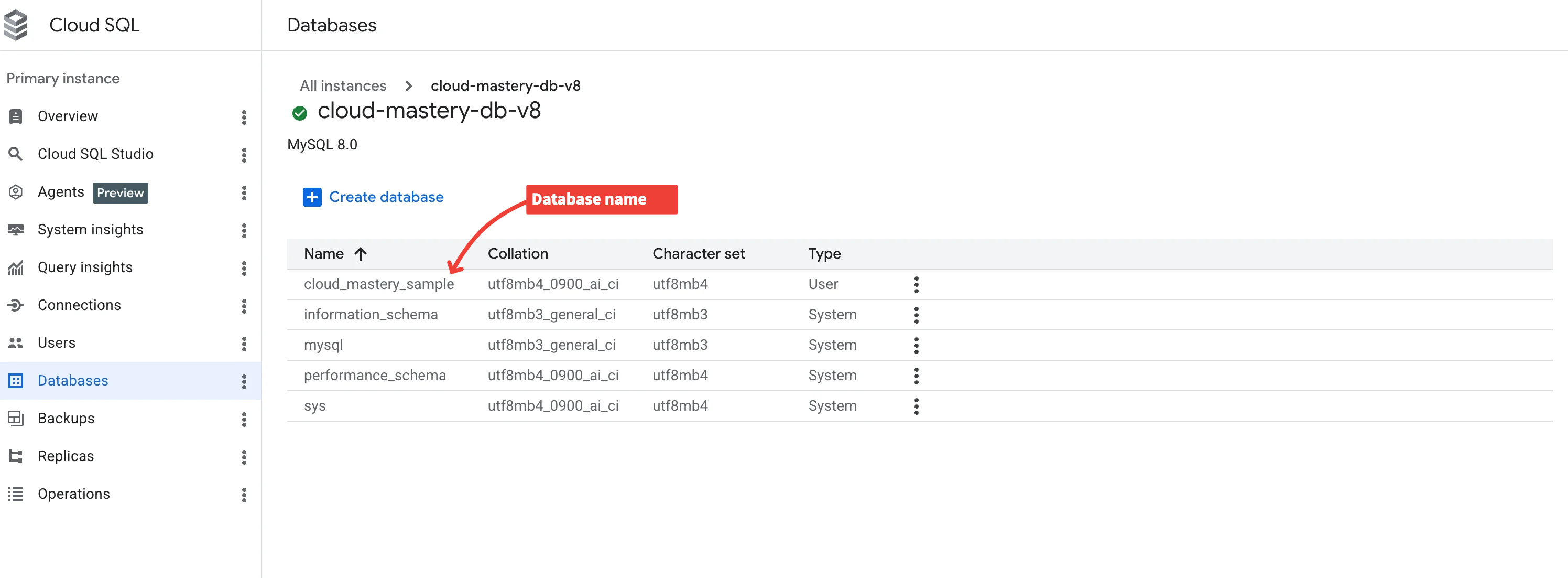Image resolution: width=1568 pixels, height=578 pixels.
Task: Open more options for Connections
Action: [x=244, y=306]
